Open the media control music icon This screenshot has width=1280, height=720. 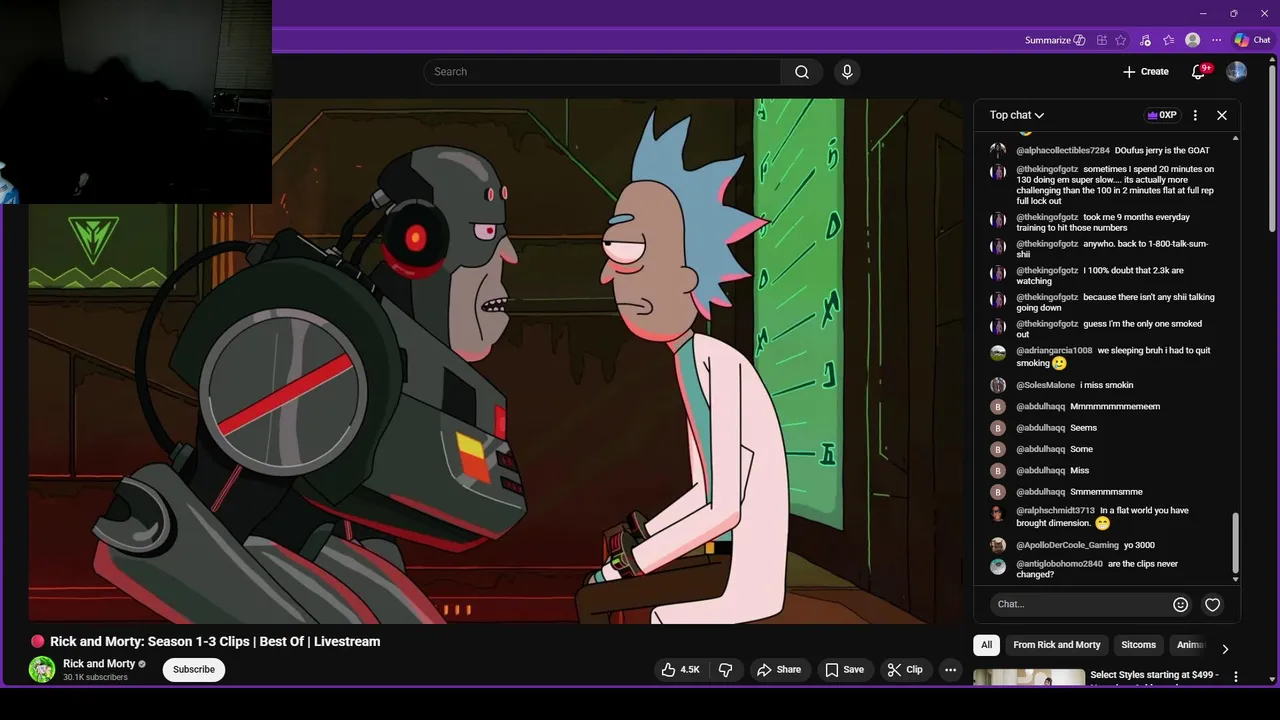1145,40
